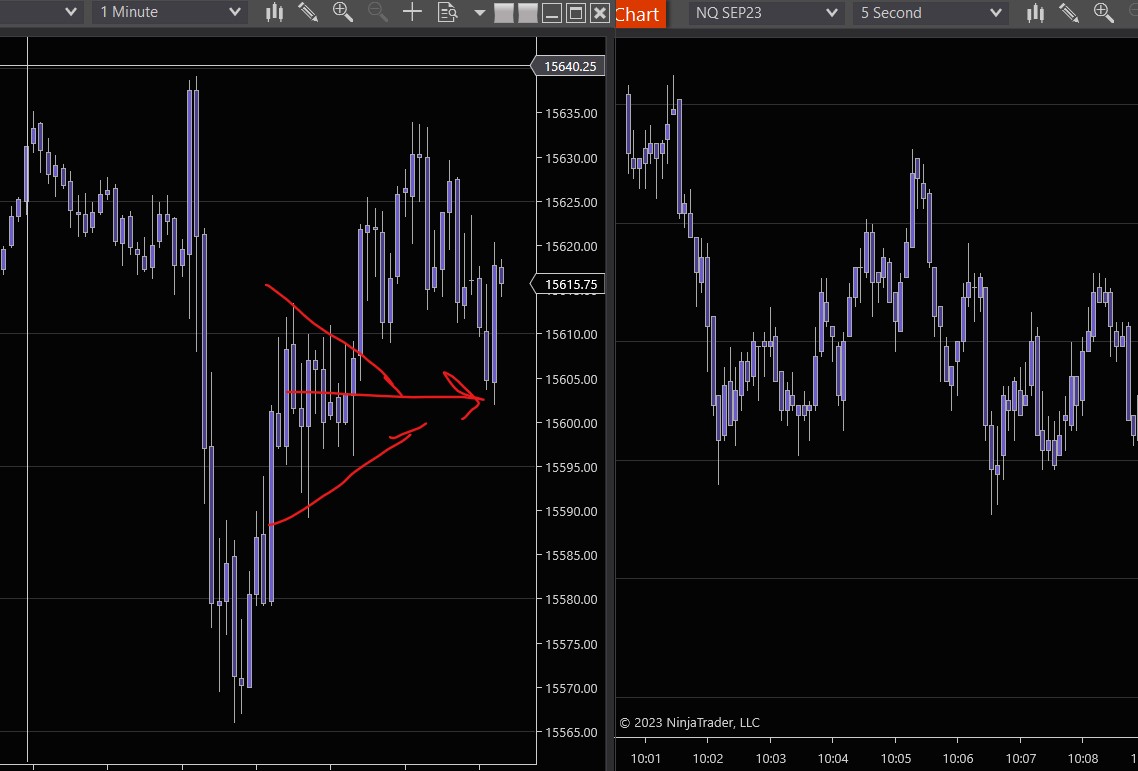Open the Data Box icon in left chart
The height and width of the screenshot is (771, 1138).
(x=448, y=12)
